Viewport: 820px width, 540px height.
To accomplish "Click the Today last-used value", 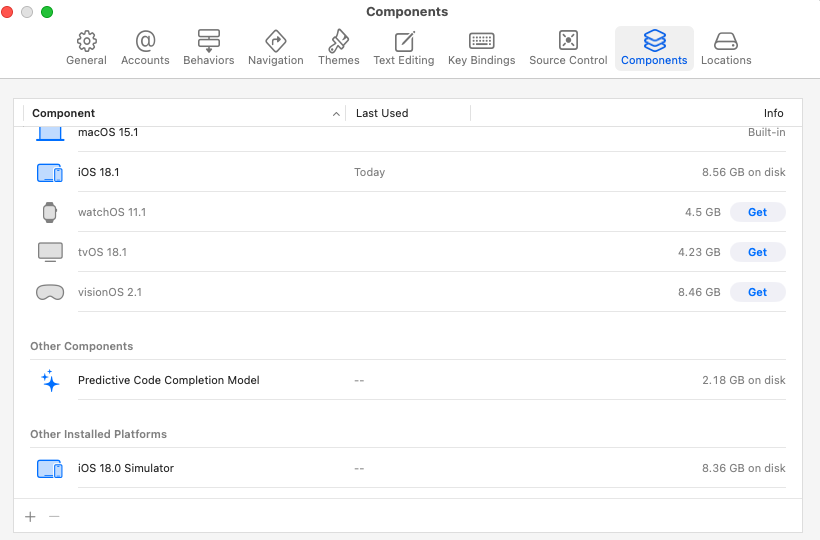I will coord(369,172).
